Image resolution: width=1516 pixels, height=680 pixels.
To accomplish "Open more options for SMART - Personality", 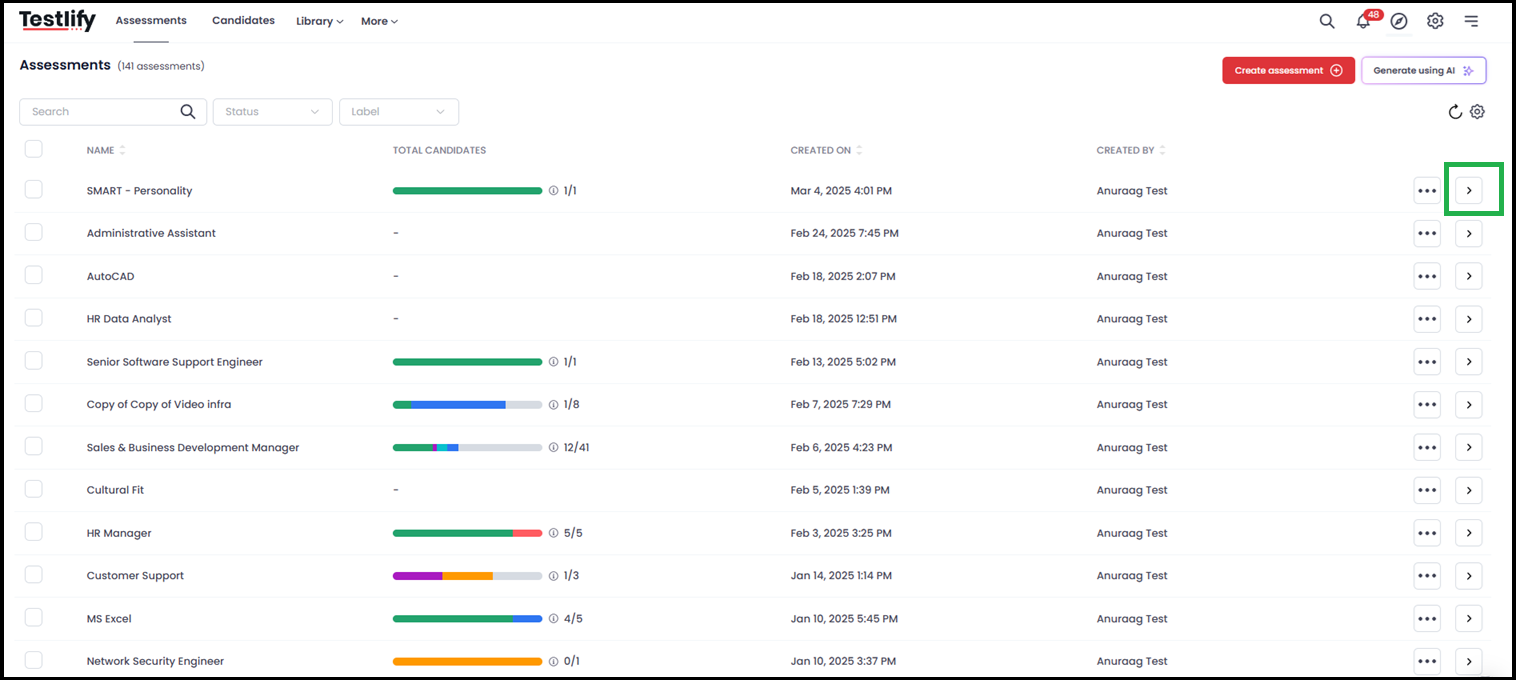I will [x=1427, y=191].
